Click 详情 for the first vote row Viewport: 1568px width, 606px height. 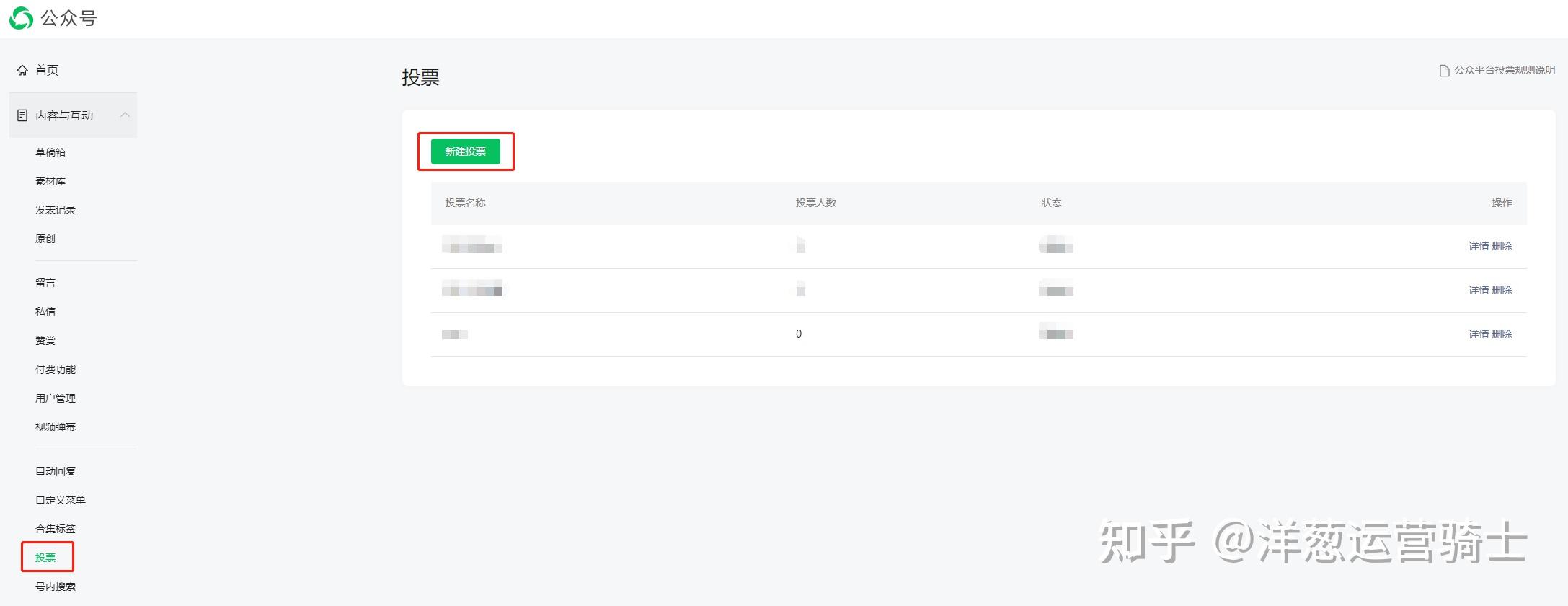[x=1478, y=246]
